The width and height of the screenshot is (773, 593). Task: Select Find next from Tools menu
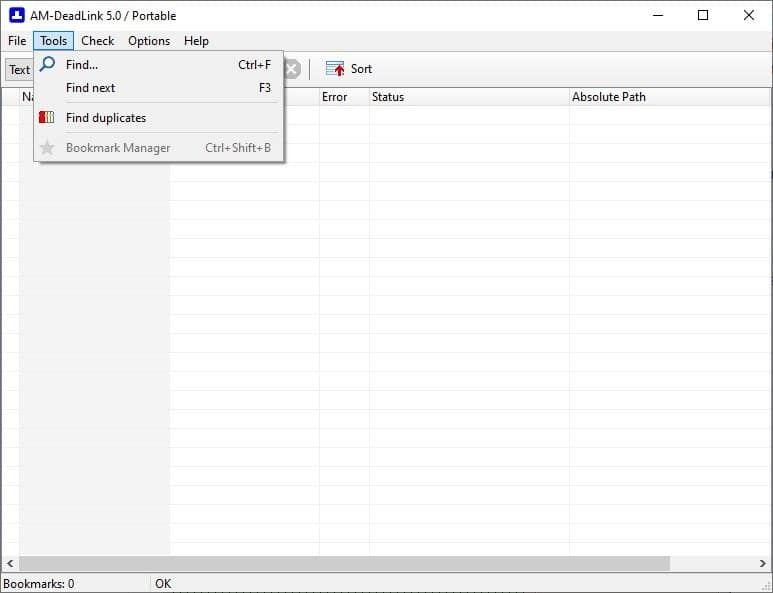click(159, 88)
